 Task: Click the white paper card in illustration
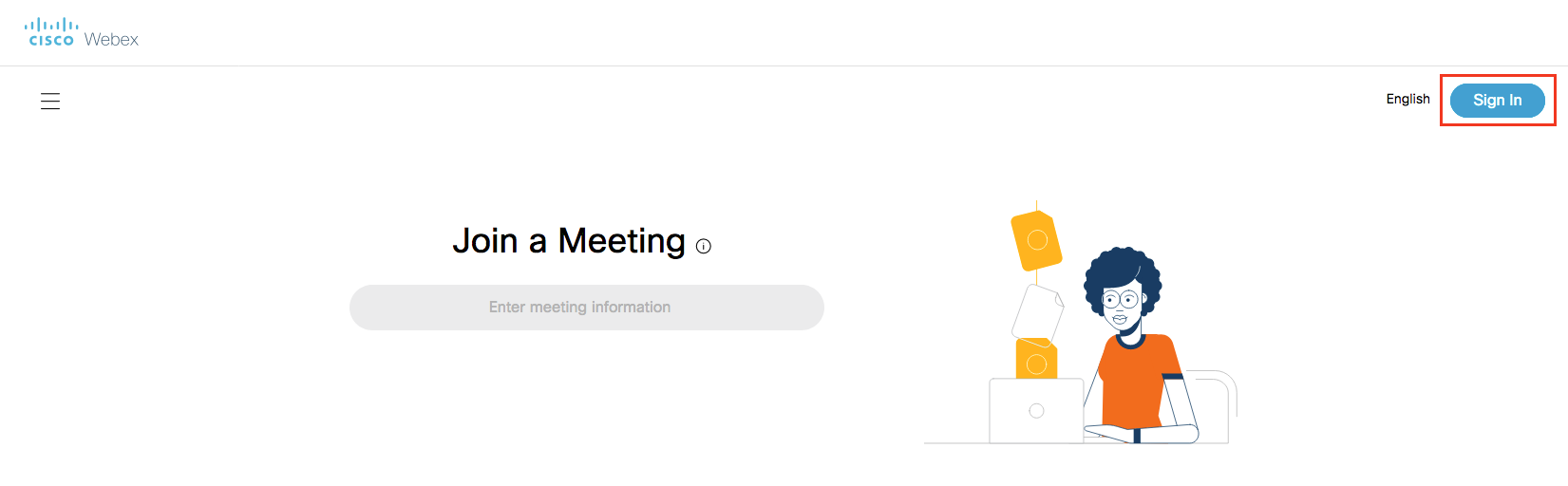pos(1036,311)
